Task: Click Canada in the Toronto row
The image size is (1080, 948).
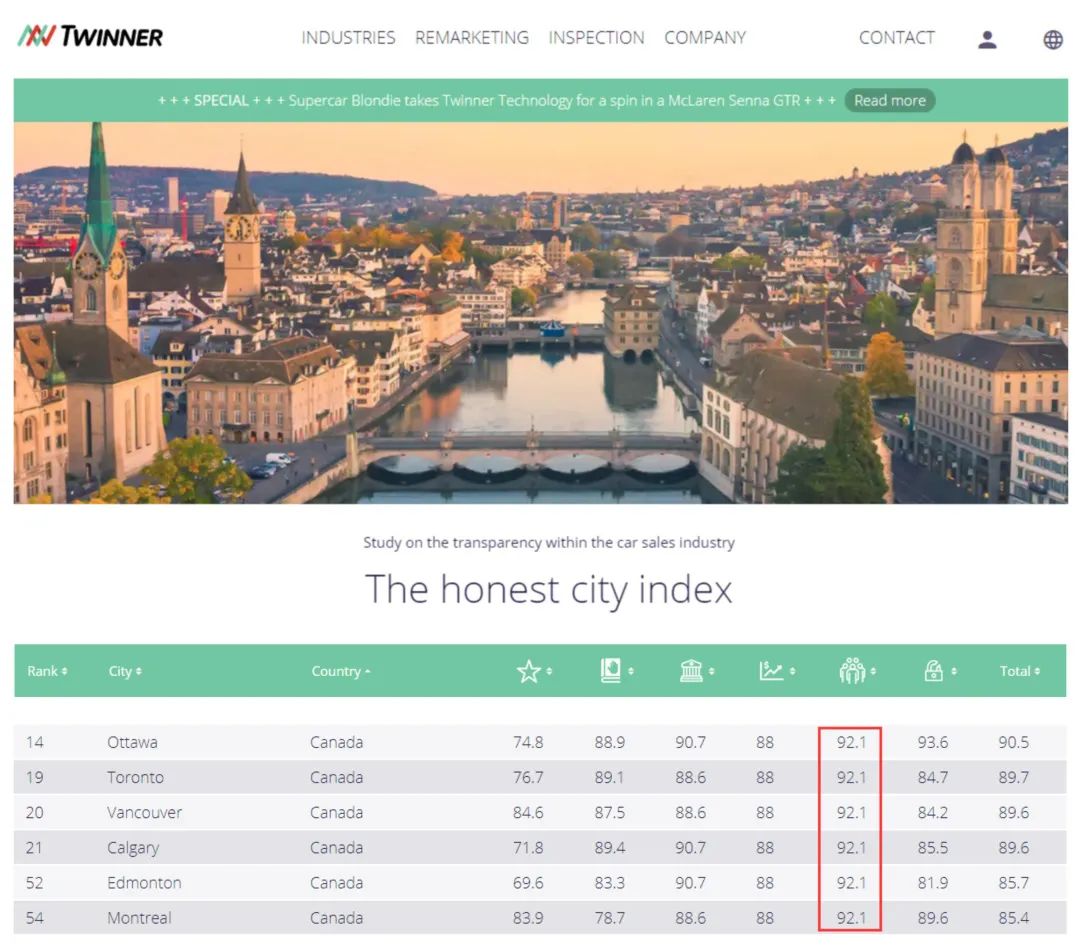Action: point(336,777)
